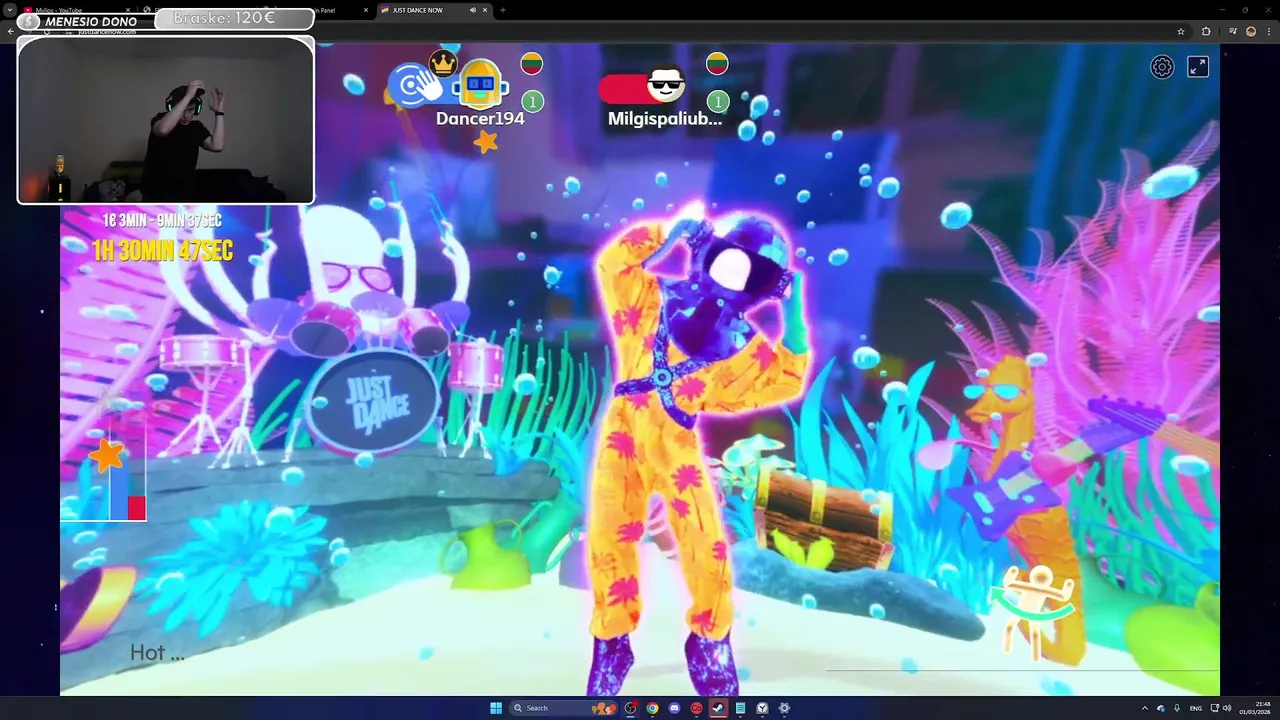The width and height of the screenshot is (1280, 720).
Task: Click the "Hot ..." lyrics text
Action: tap(157, 653)
